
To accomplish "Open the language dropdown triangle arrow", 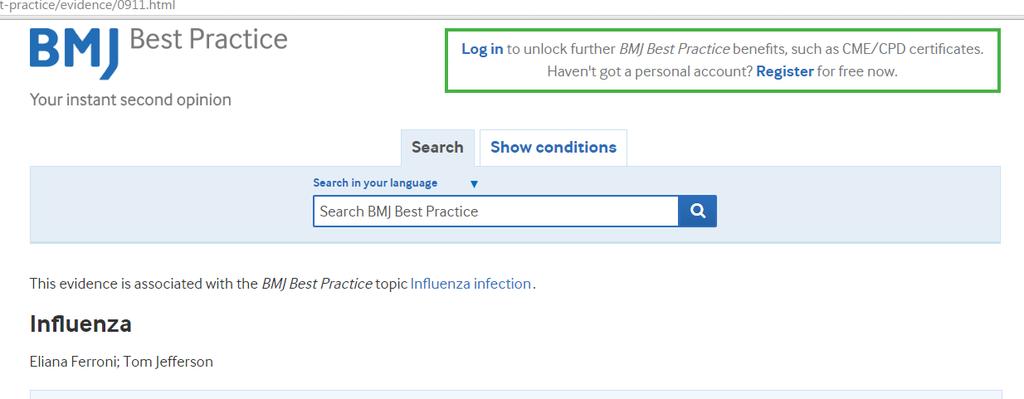I will 474,184.
